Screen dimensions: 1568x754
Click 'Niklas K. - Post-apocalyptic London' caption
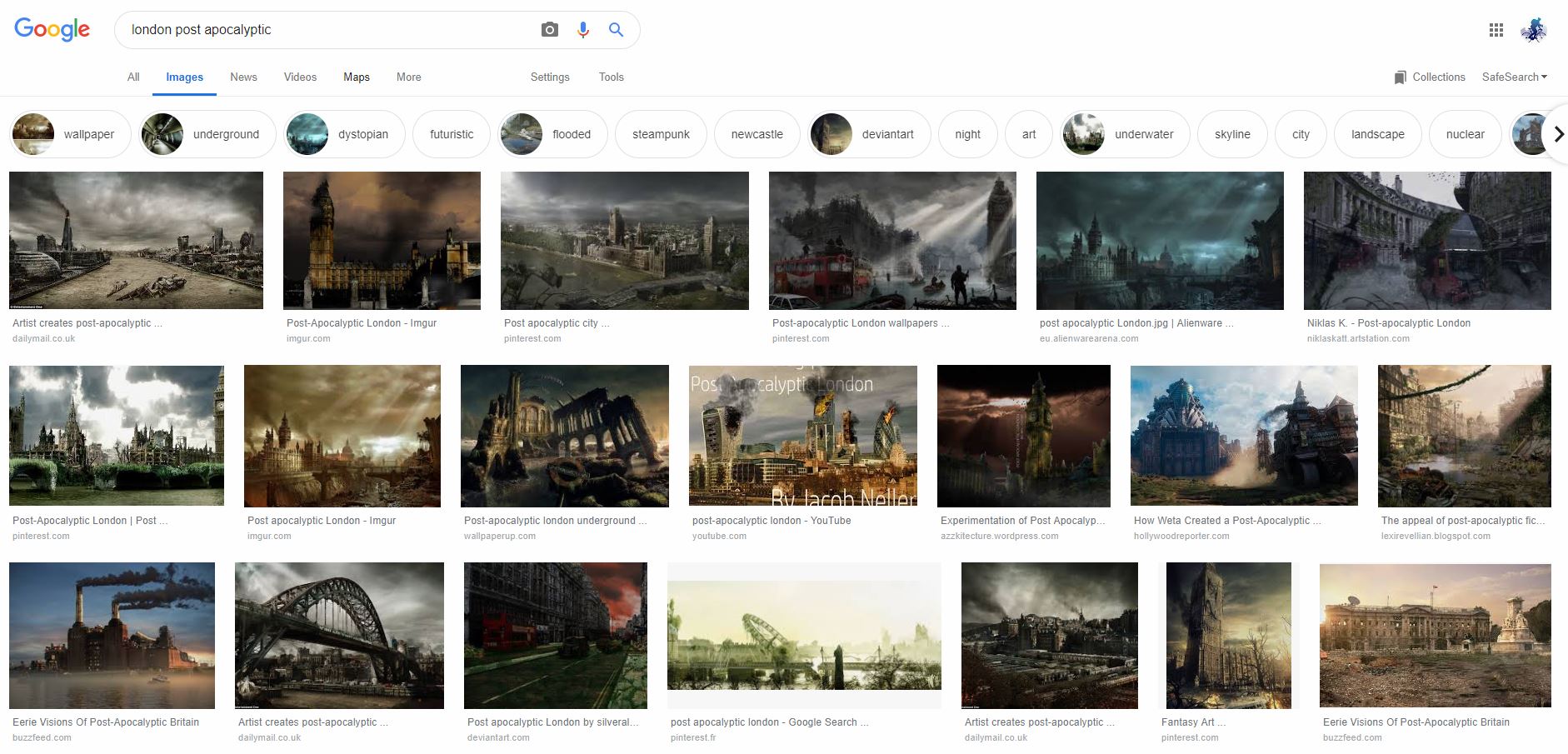(x=1389, y=323)
